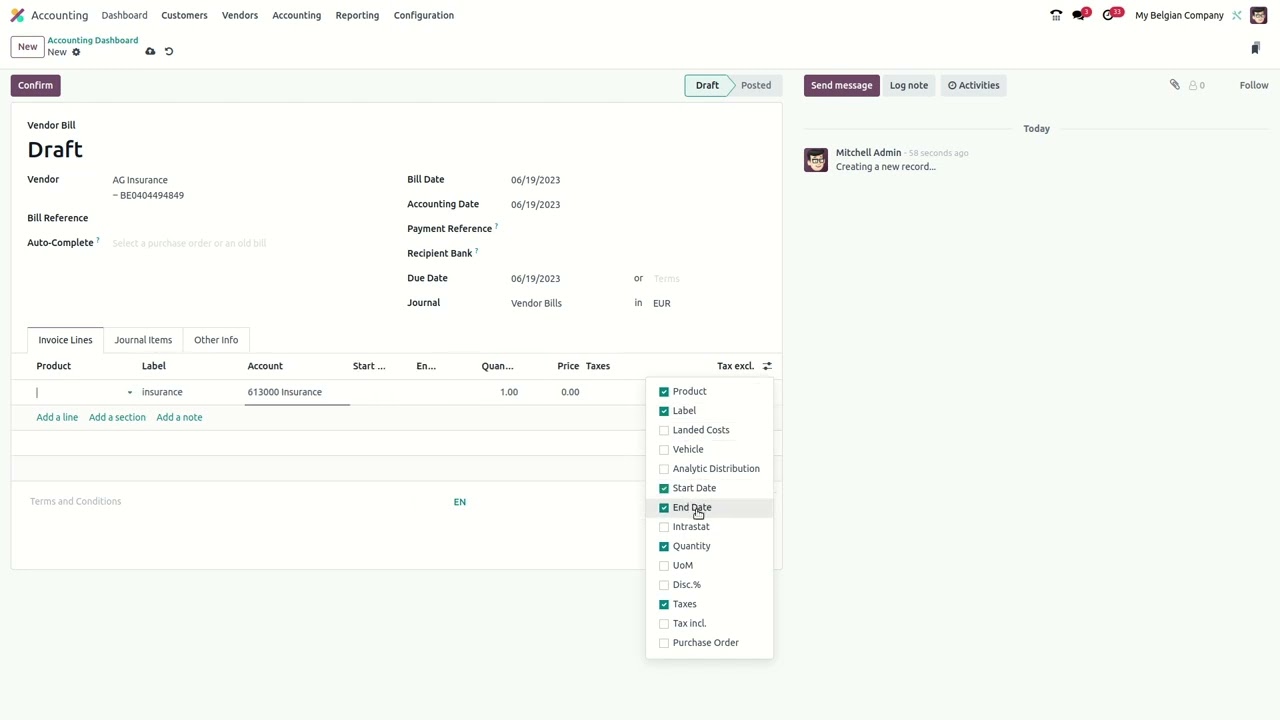Open Mitchell Admin user avatar menu
1280x720 pixels.
coord(1258,15)
